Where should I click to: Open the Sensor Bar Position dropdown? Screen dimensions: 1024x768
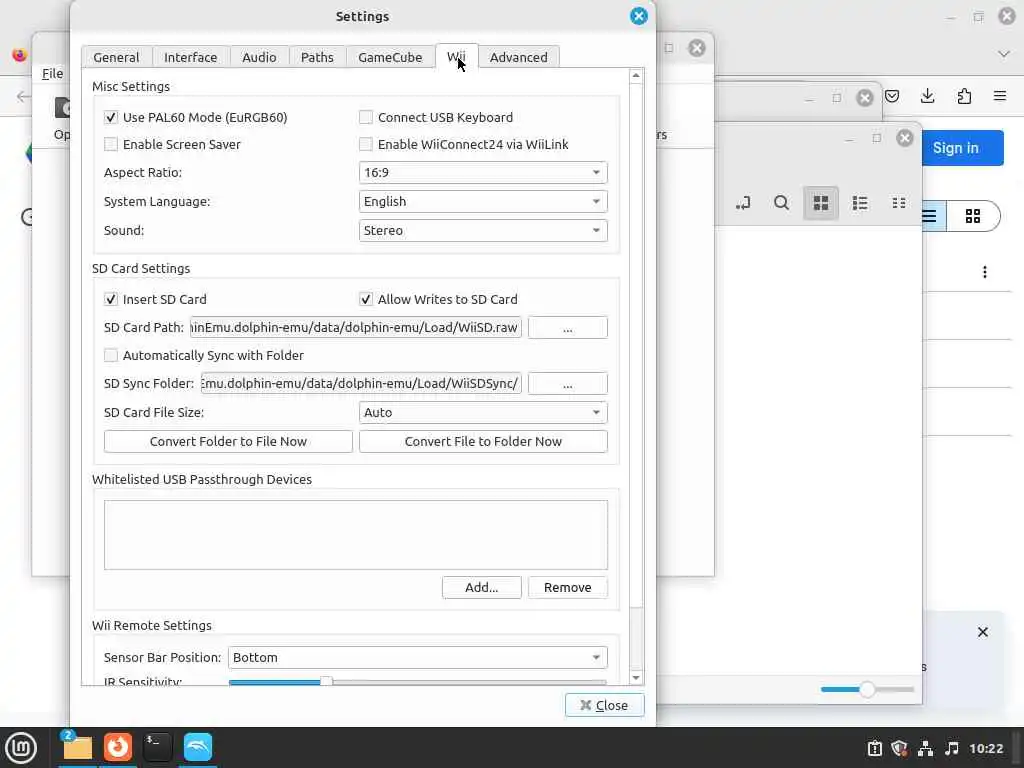coord(417,657)
